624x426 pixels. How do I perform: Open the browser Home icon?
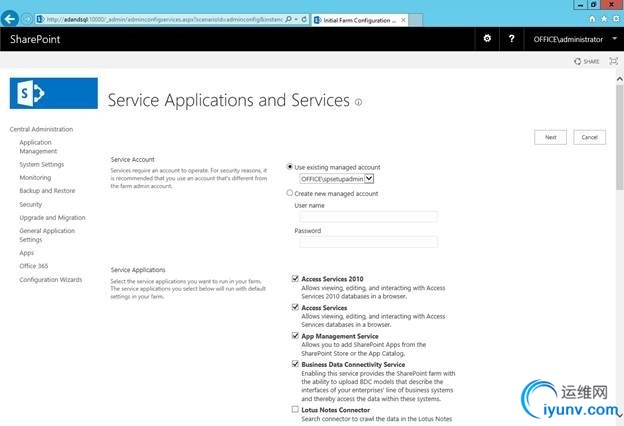click(x=592, y=19)
